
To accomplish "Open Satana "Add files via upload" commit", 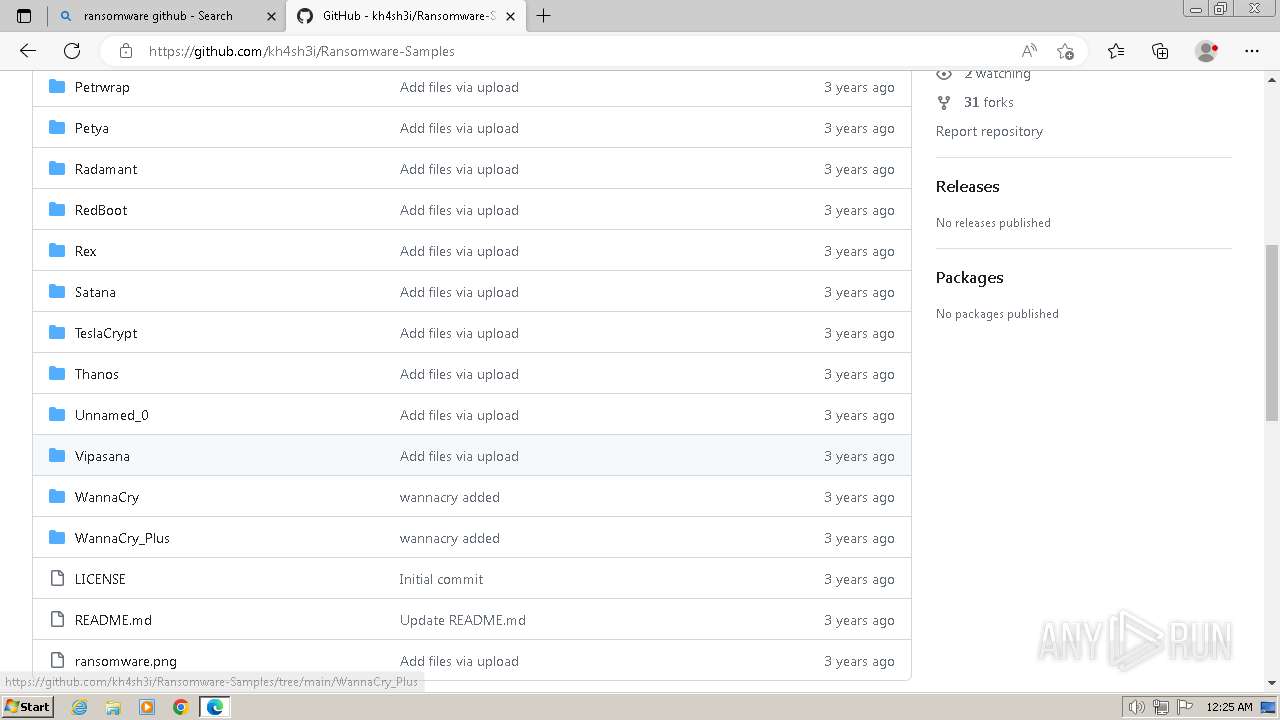I will [x=459, y=292].
